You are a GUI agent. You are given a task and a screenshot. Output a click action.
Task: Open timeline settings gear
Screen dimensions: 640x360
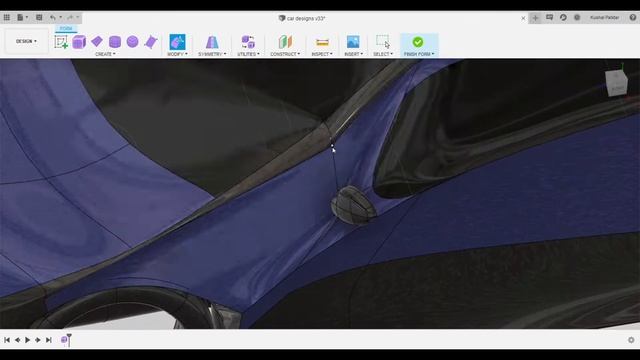tap(631, 340)
